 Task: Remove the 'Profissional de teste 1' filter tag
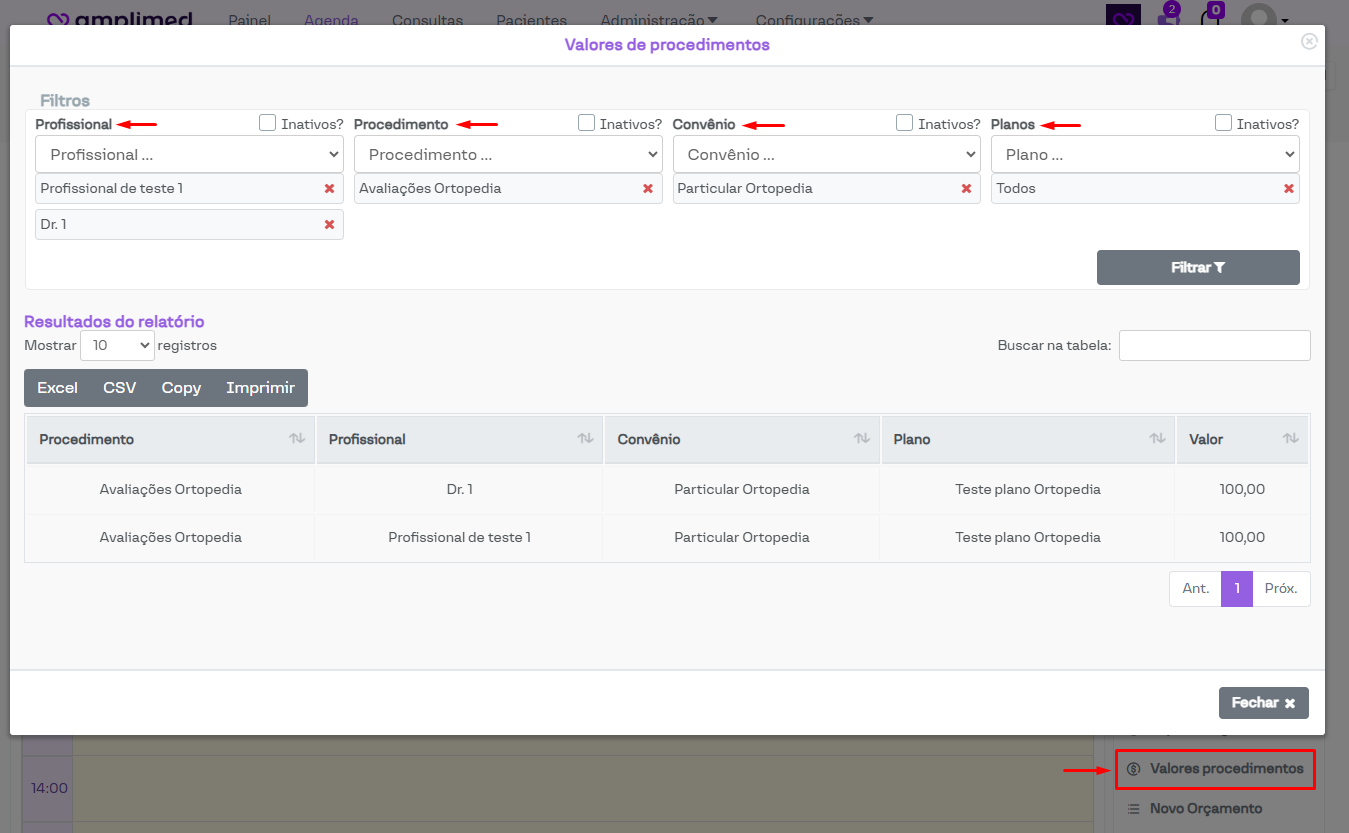click(329, 189)
